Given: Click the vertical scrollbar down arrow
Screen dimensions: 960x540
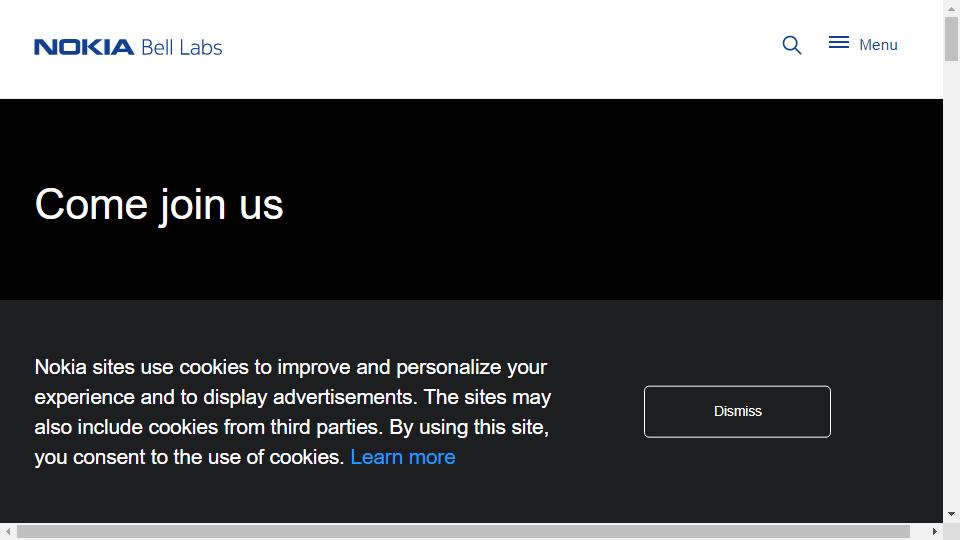Looking at the screenshot, I should tap(951, 514).
